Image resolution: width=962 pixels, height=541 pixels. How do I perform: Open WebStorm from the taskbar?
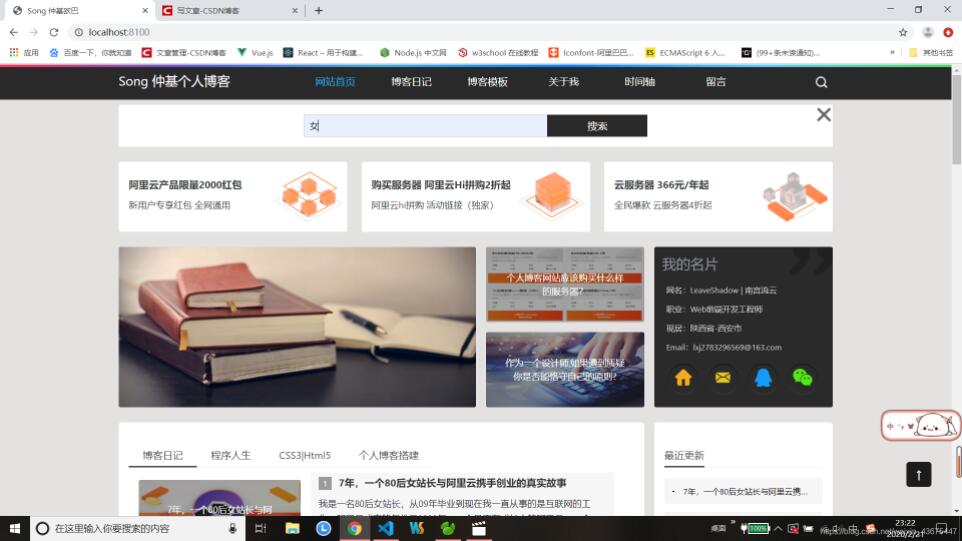coord(417,528)
